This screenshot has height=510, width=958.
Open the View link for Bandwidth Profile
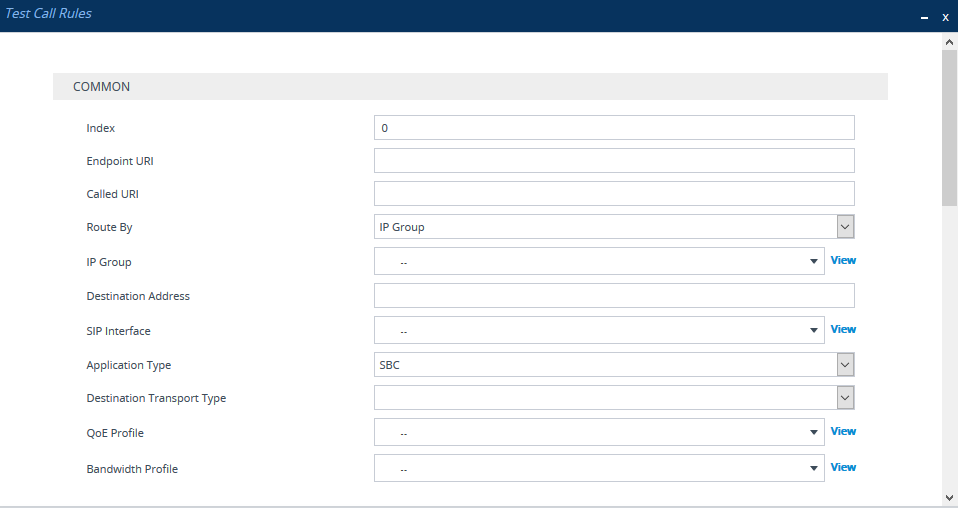point(843,467)
